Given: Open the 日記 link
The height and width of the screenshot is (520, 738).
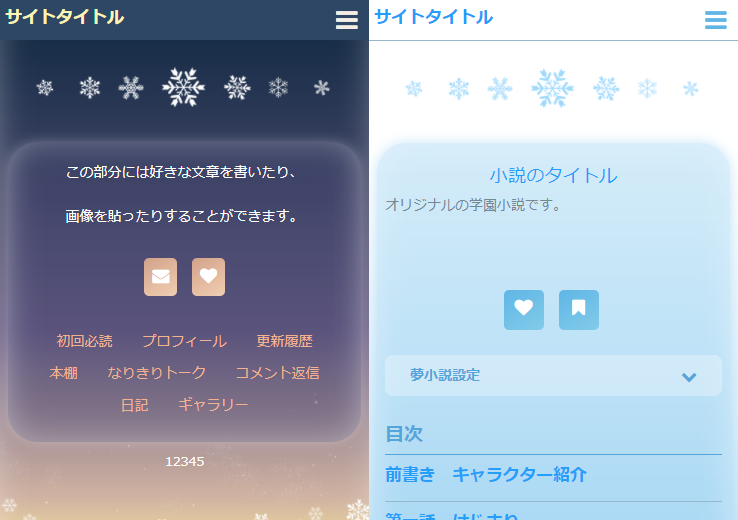Looking at the screenshot, I should 135,405.
